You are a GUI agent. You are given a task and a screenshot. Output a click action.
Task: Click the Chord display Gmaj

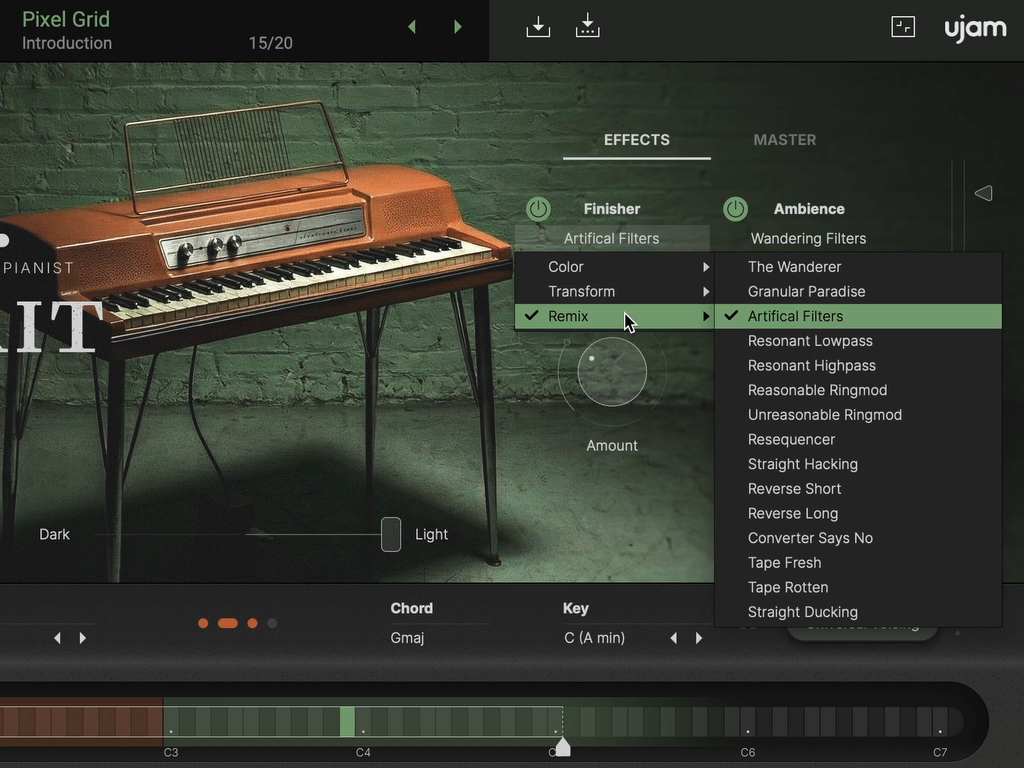click(407, 638)
